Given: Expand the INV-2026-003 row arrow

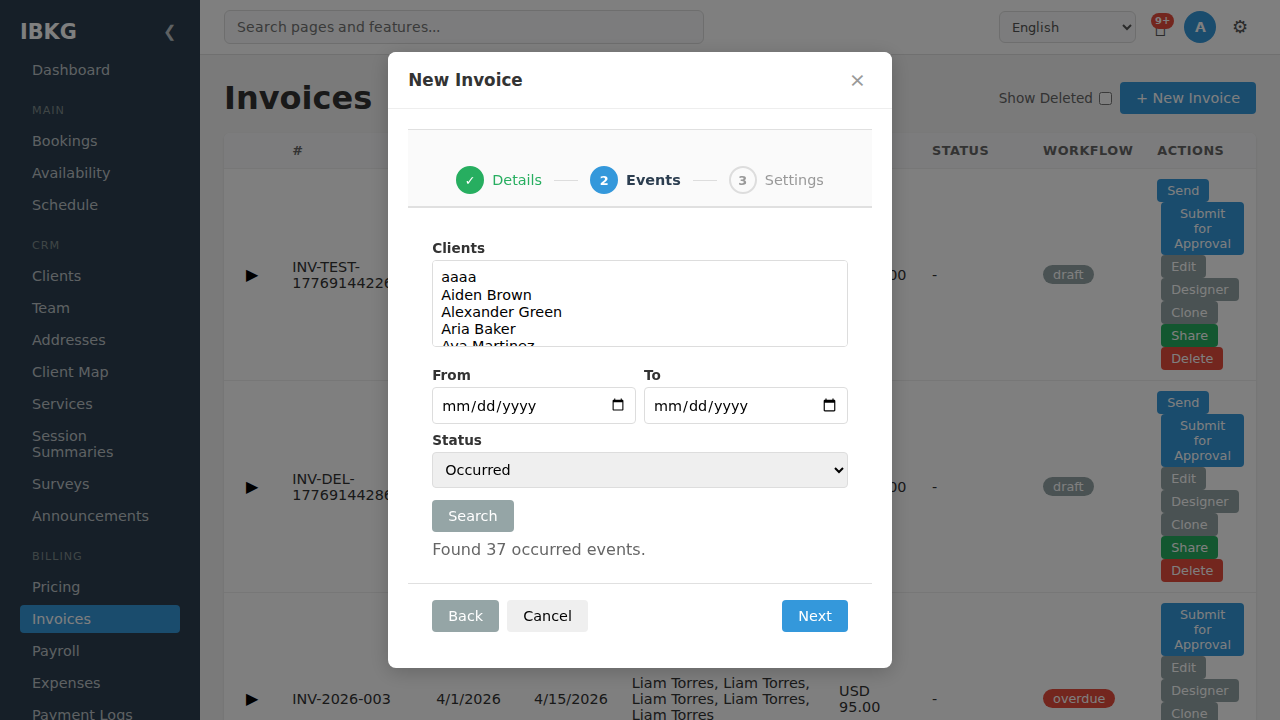Looking at the screenshot, I should [252, 699].
